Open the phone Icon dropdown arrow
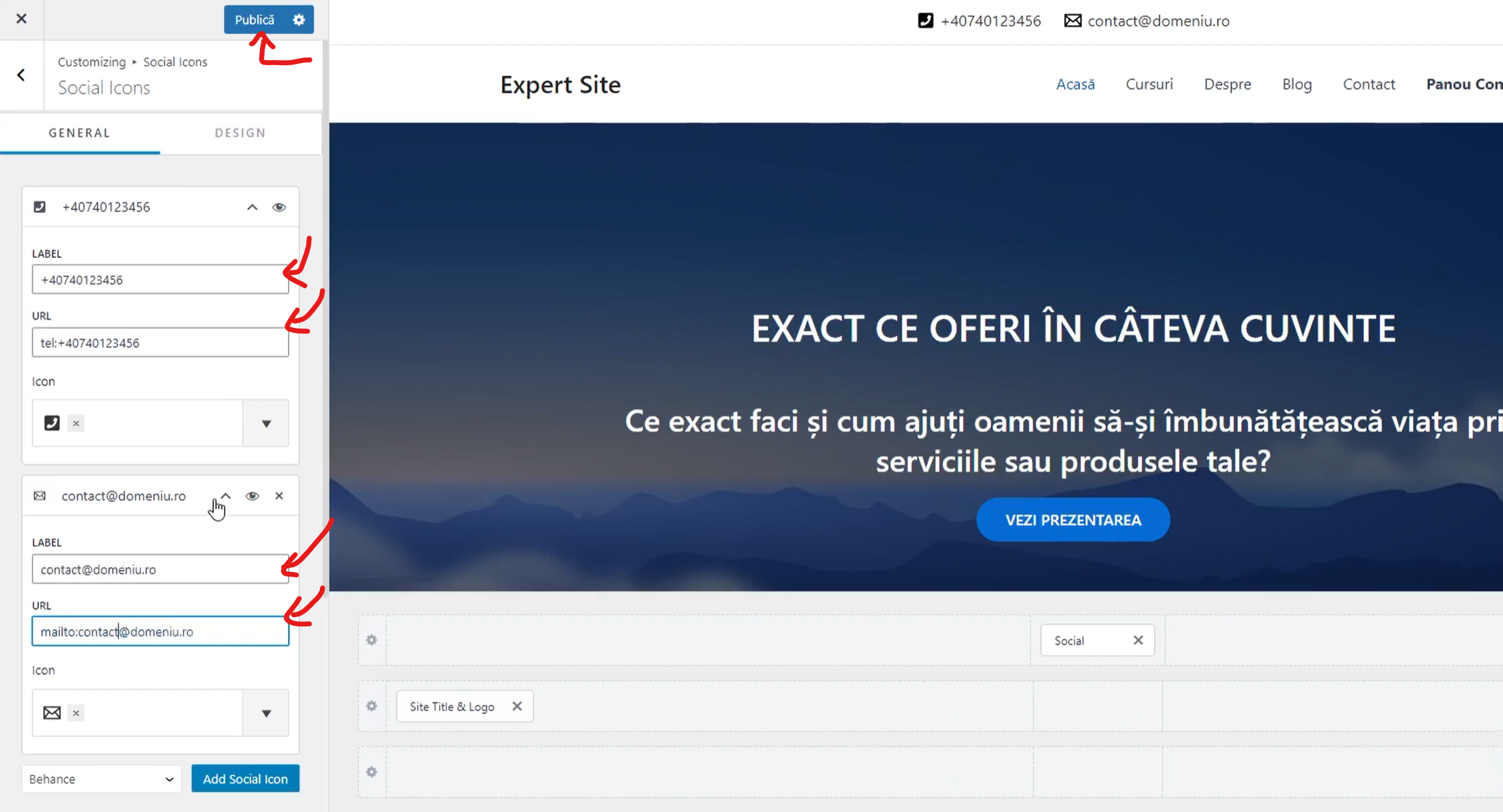The image size is (1503, 812). point(266,424)
